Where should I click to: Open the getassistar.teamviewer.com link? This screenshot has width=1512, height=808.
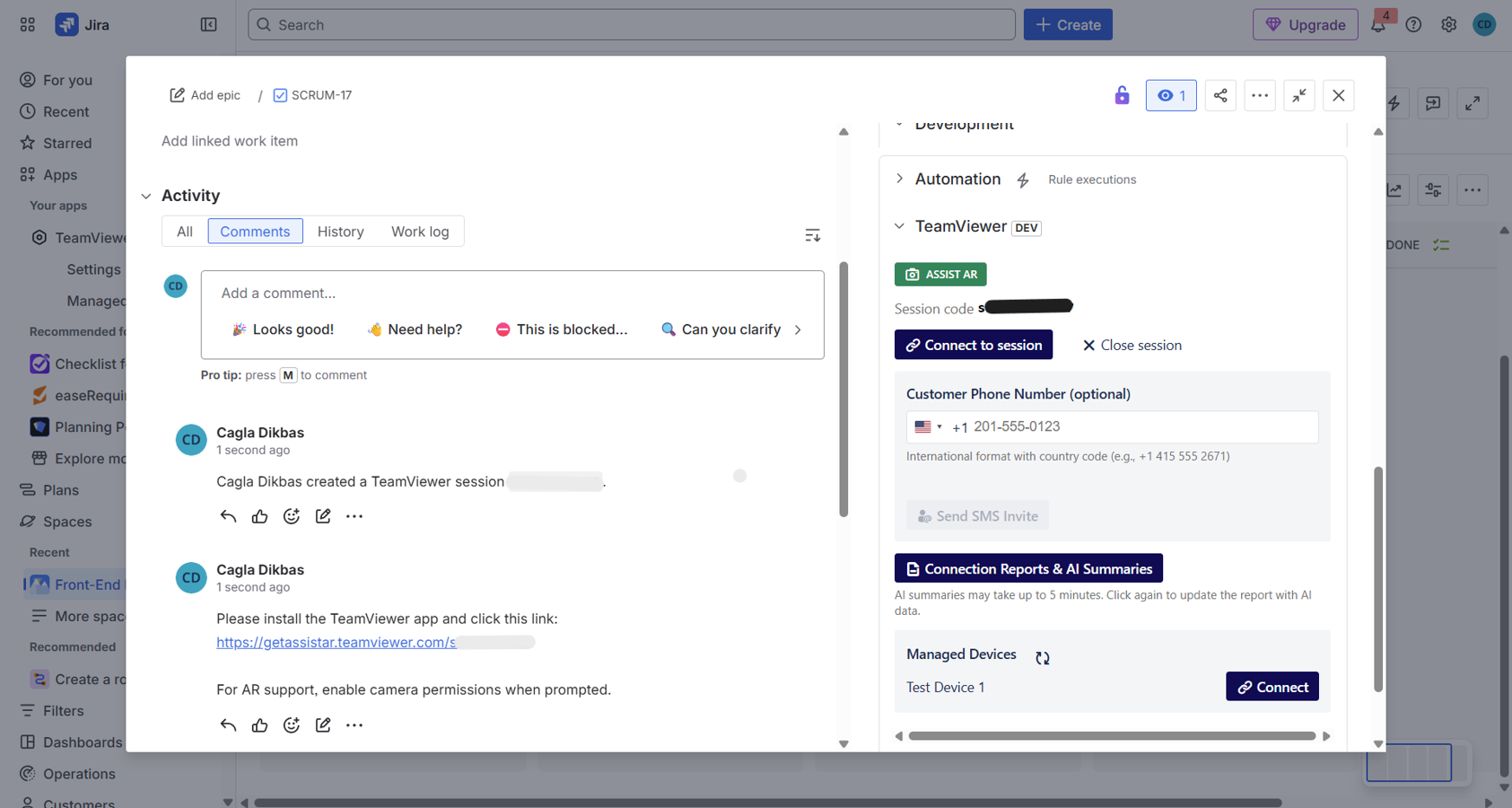coord(336,642)
